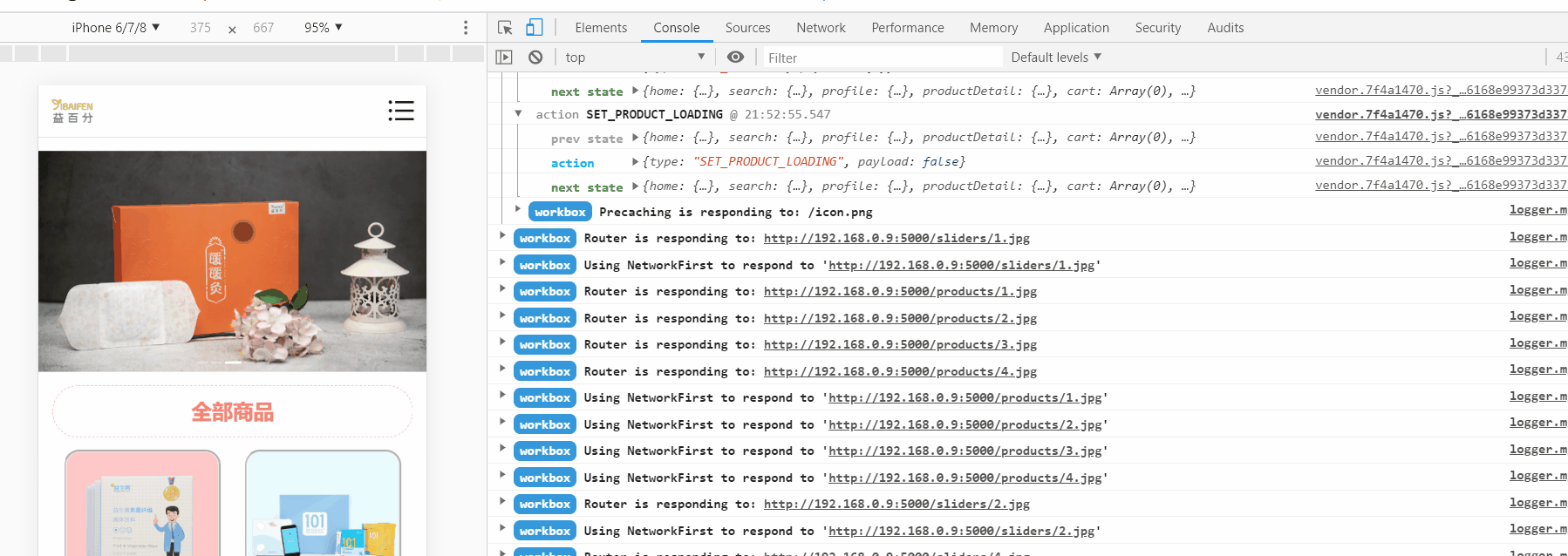Open the products/1.jpg link in NetworkFirst message
Viewport: 1568px width, 556px height.
coord(965,397)
